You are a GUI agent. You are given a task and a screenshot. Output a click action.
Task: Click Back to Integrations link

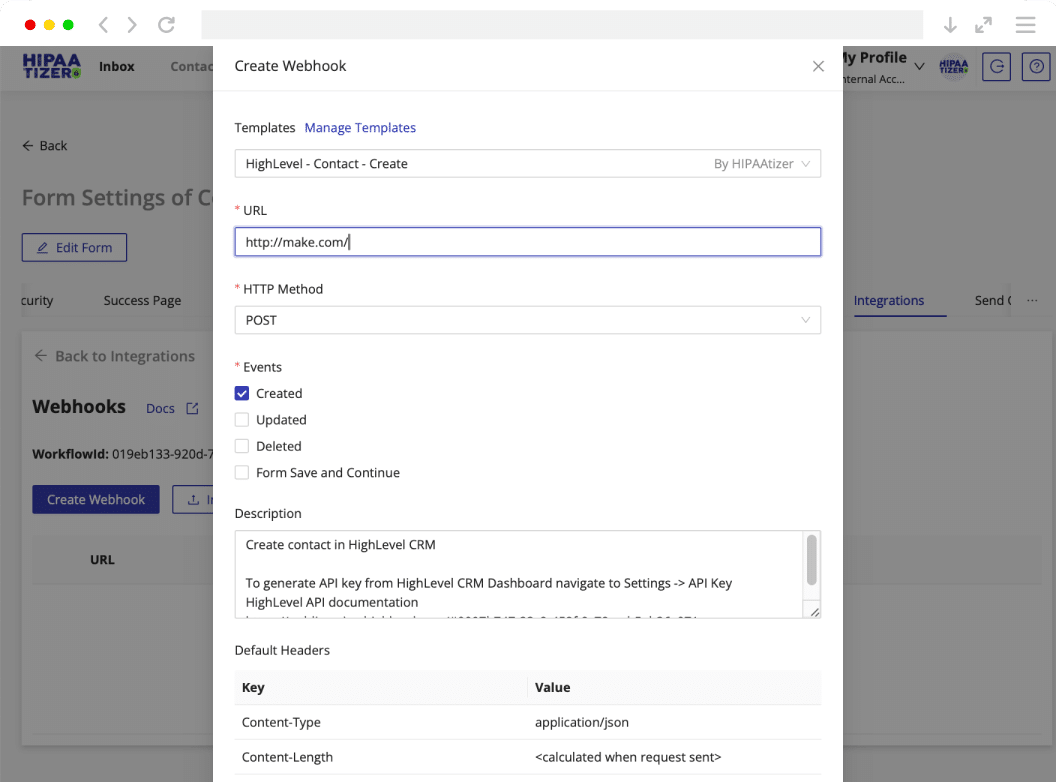(x=114, y=356)
